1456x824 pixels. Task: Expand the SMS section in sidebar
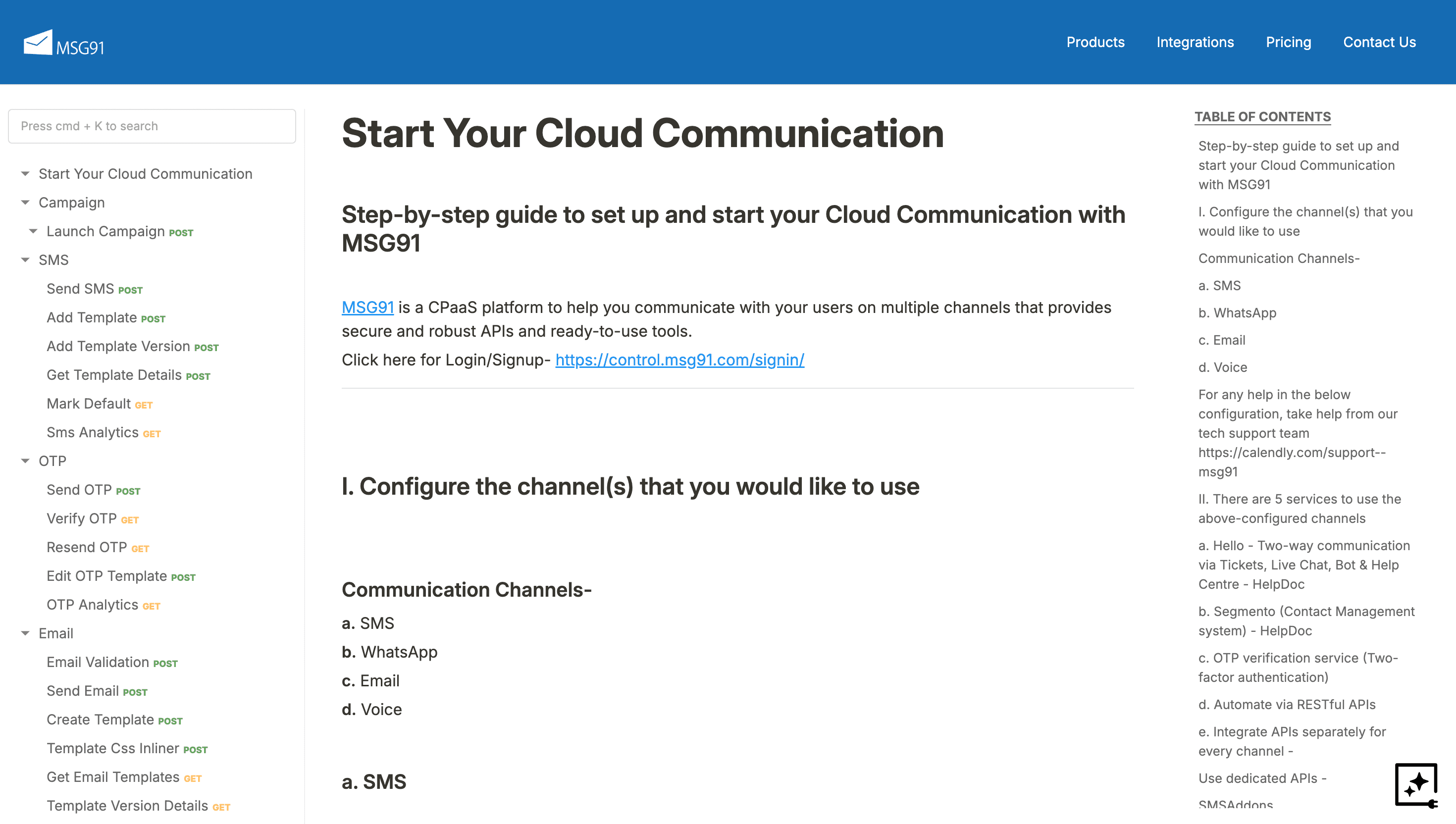25,259
